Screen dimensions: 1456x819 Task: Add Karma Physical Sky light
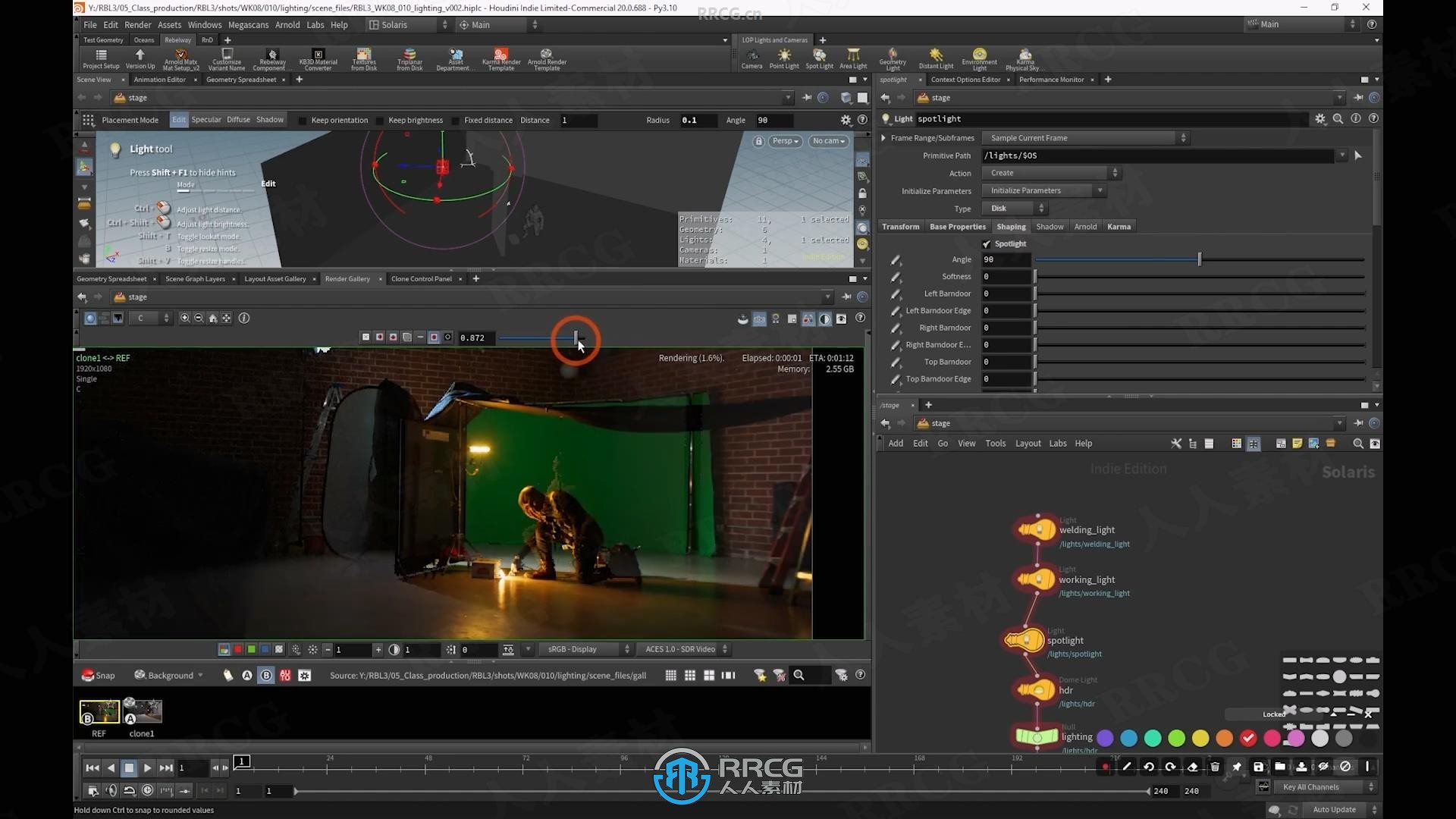coord(1025,59)
